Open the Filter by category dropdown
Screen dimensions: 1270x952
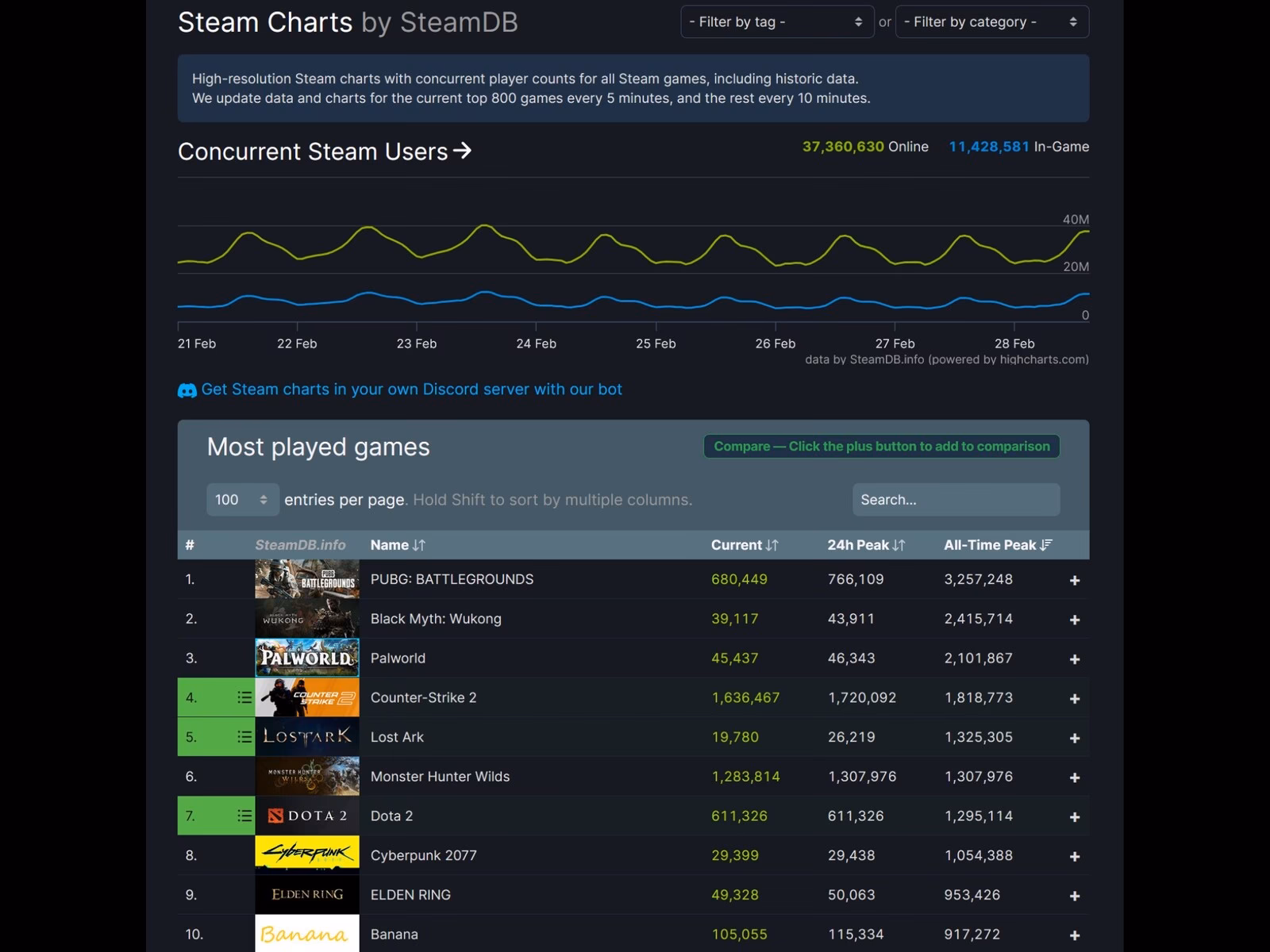992,22
